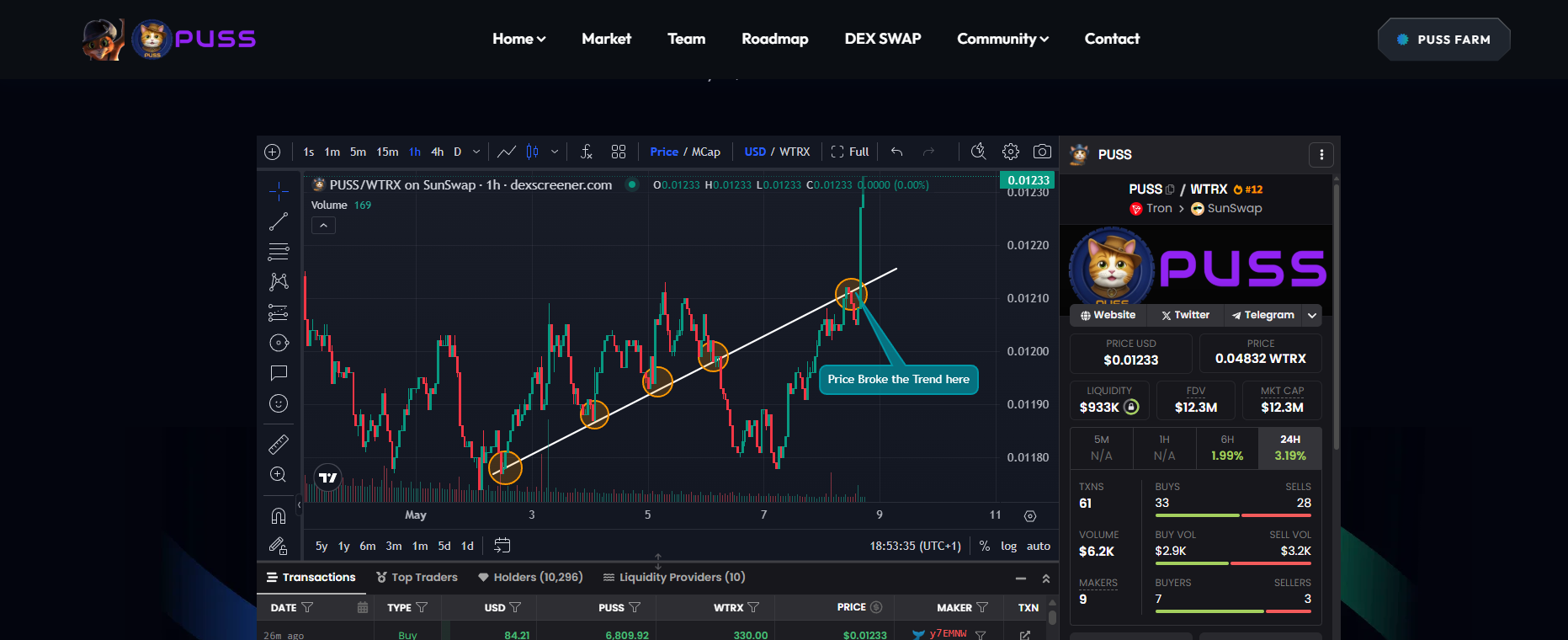This screenshot has width=1568, height=640.
Task: Open the DATE column calendar icon
Action: tap(363, 607)
